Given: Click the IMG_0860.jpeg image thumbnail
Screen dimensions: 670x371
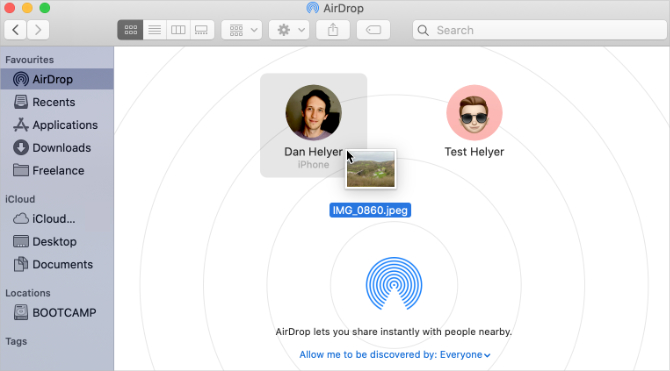Looking at the screenshot, I should pos(371,169).
